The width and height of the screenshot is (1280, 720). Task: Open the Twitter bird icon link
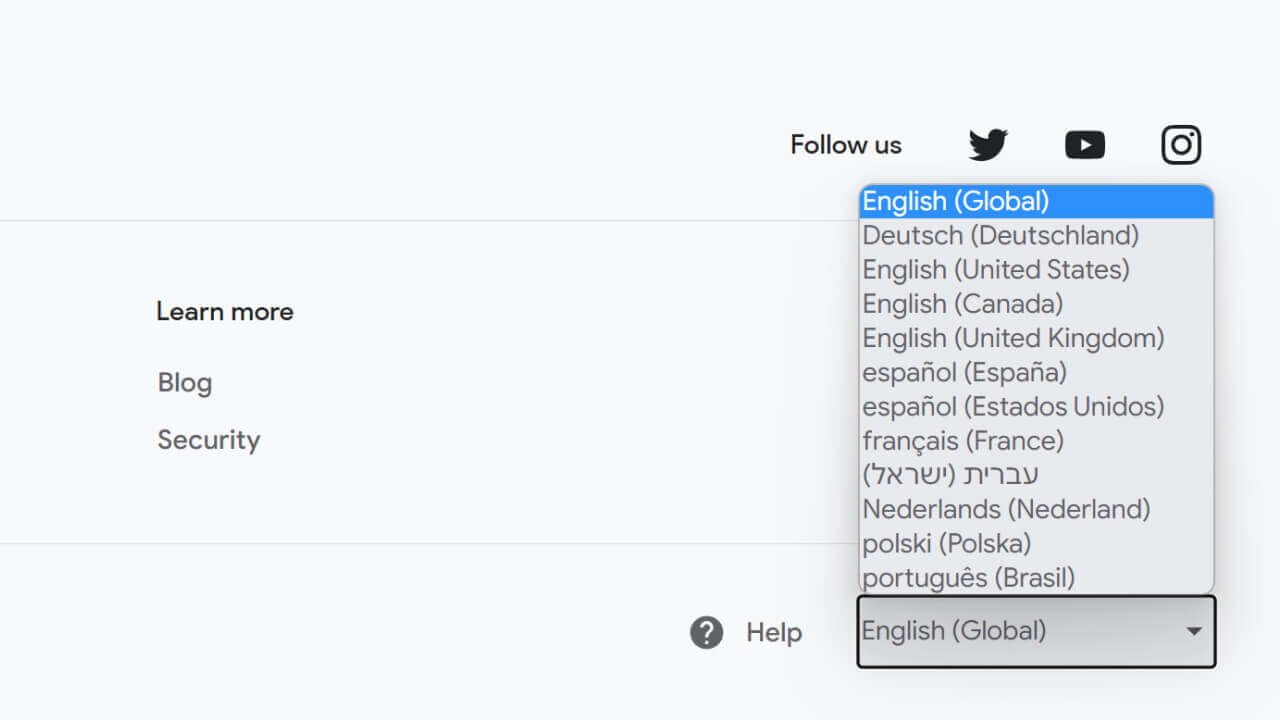pyautogui.click(x=988, y=145)
